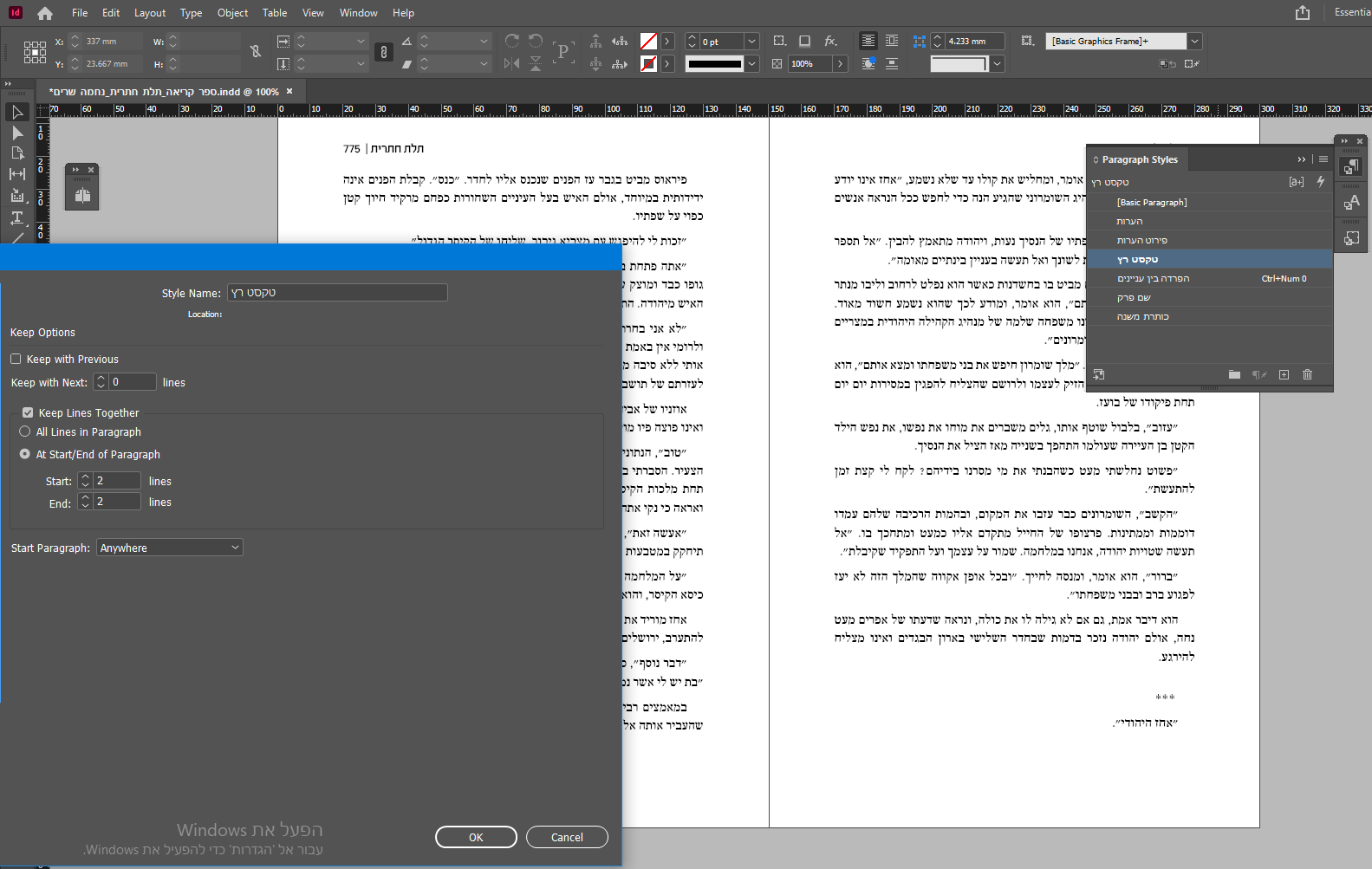Select All Lines in Paragraph option
Screen dimensions: 1372x869
coord(25,431)
